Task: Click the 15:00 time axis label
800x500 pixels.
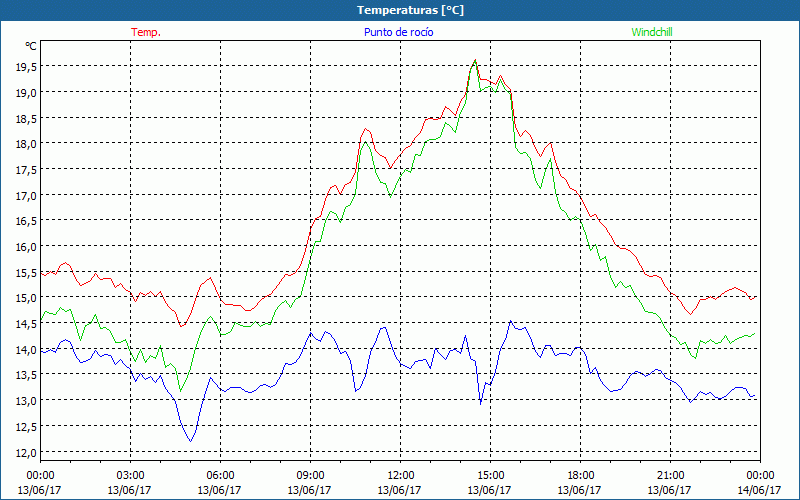Action: click(490, 476)
